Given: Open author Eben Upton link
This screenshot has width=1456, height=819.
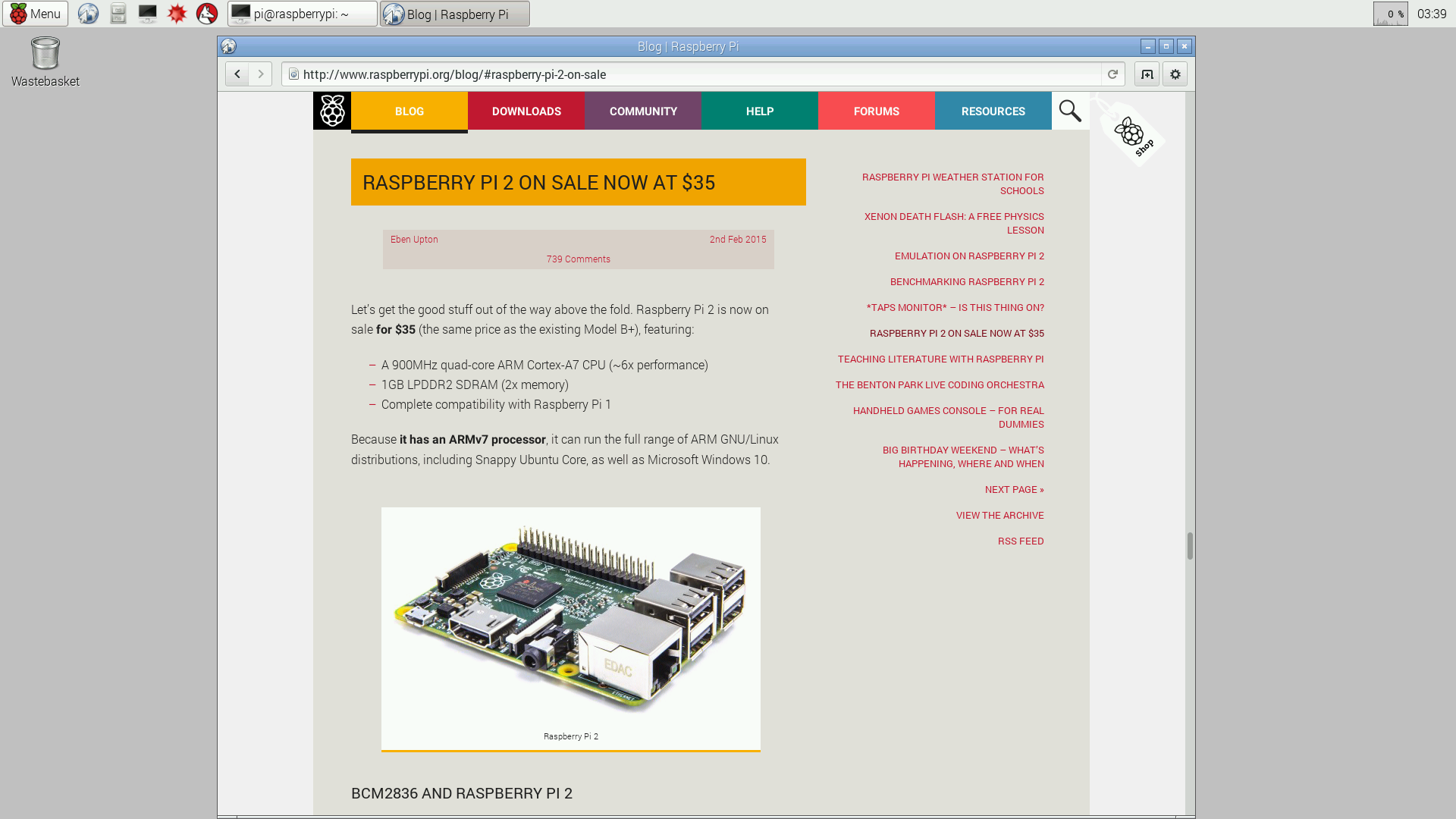Looking at the screenshot, I should click(x=414, y=240).
